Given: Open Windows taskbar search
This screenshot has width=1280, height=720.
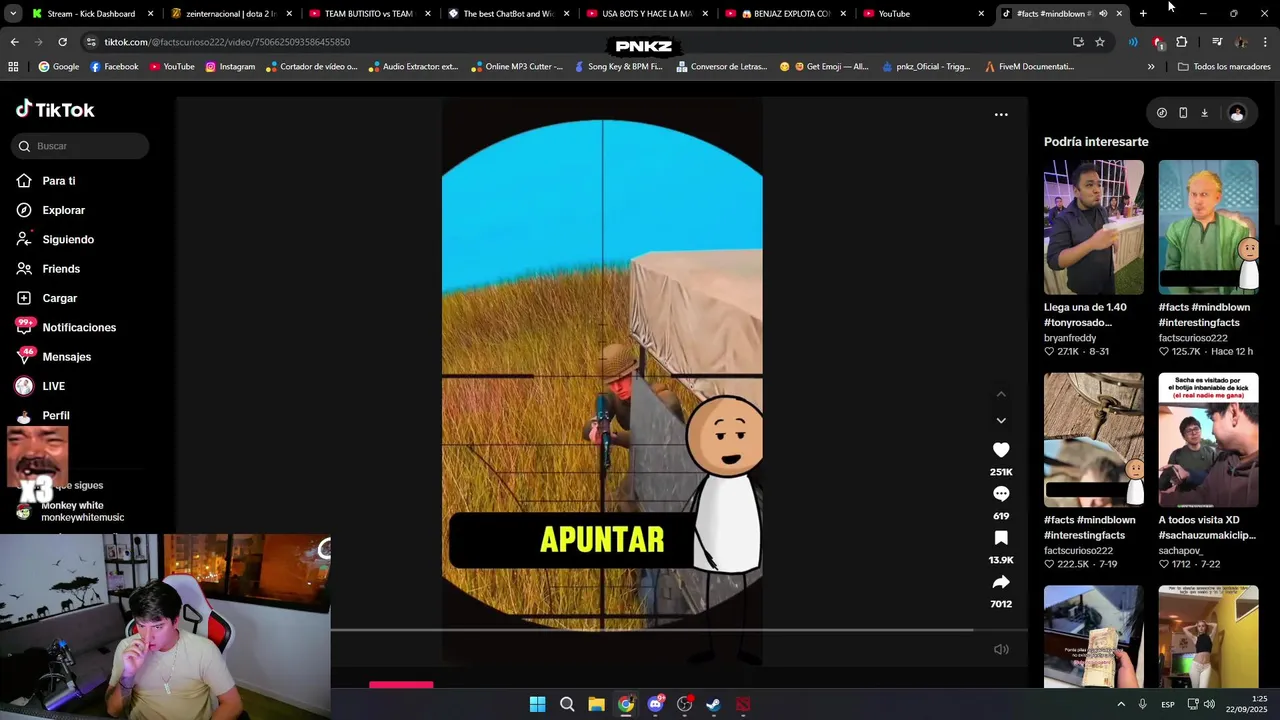Looking at the screenshot, I should (567, 704).
